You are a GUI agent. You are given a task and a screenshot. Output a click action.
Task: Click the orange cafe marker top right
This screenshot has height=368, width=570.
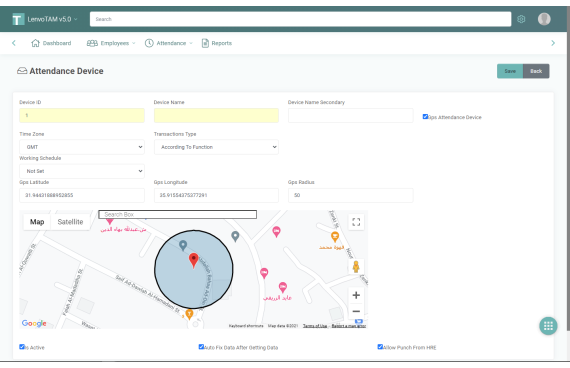pos(335,237)
